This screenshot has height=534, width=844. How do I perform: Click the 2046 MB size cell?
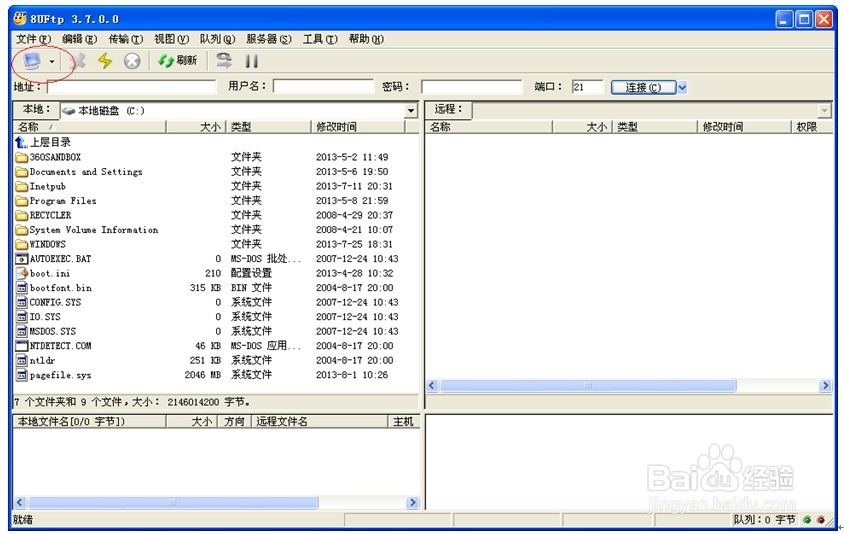coord(202,375)
